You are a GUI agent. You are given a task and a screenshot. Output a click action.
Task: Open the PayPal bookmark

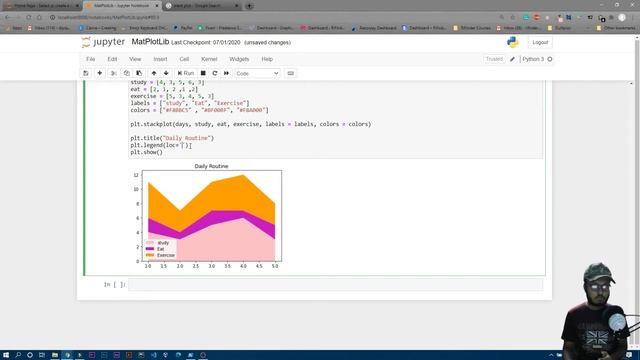coord(183,28)
